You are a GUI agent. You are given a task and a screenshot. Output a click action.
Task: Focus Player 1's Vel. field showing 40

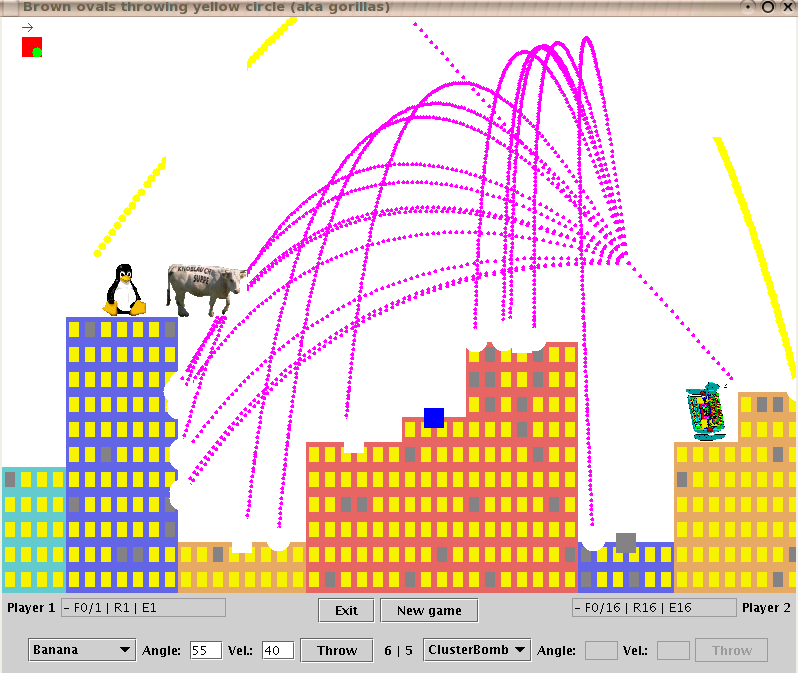click(x=277, y=650)
